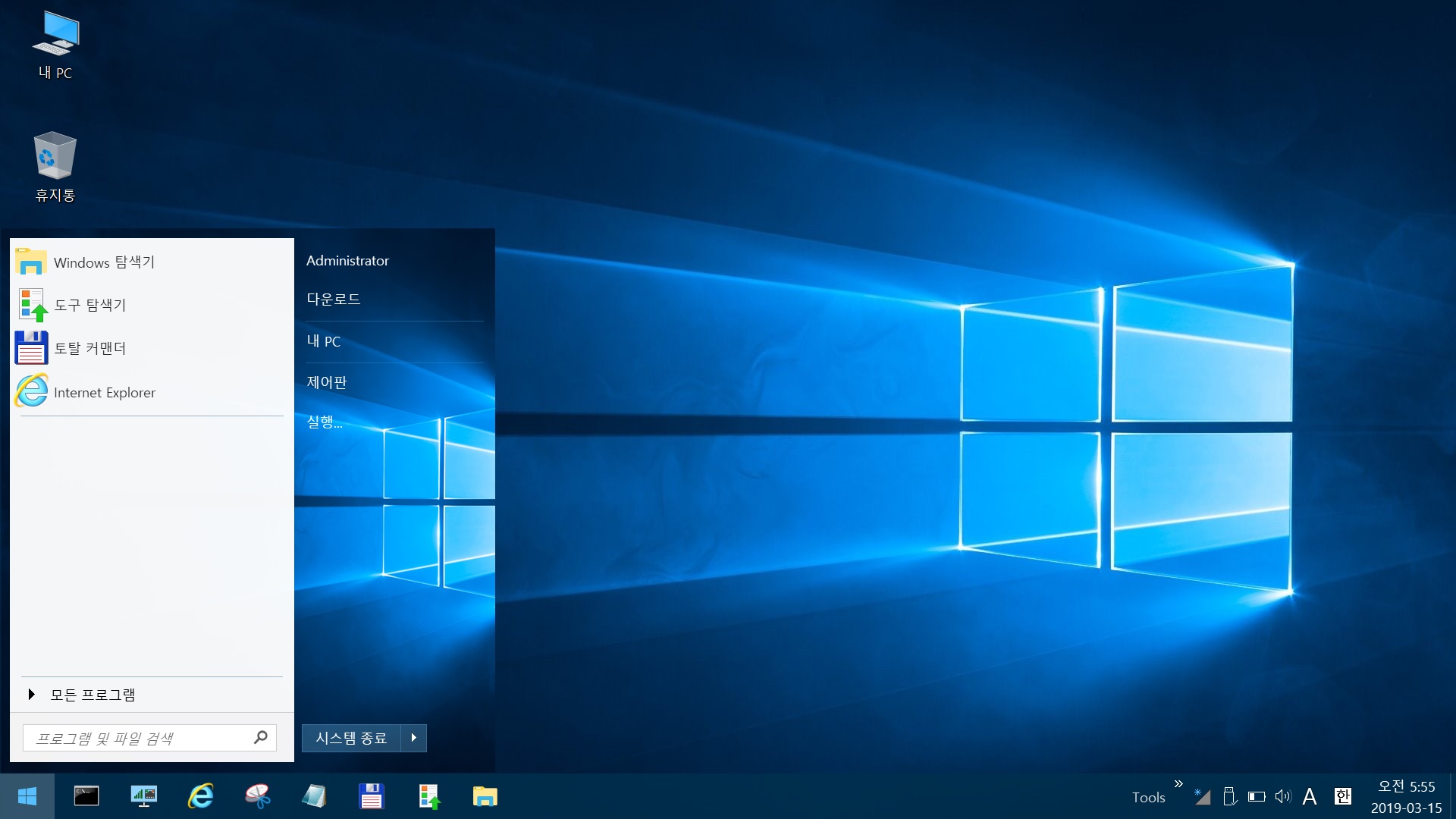Launch 도구 탐색기 from start menu

pyautogui.click(x=152, y=305)
